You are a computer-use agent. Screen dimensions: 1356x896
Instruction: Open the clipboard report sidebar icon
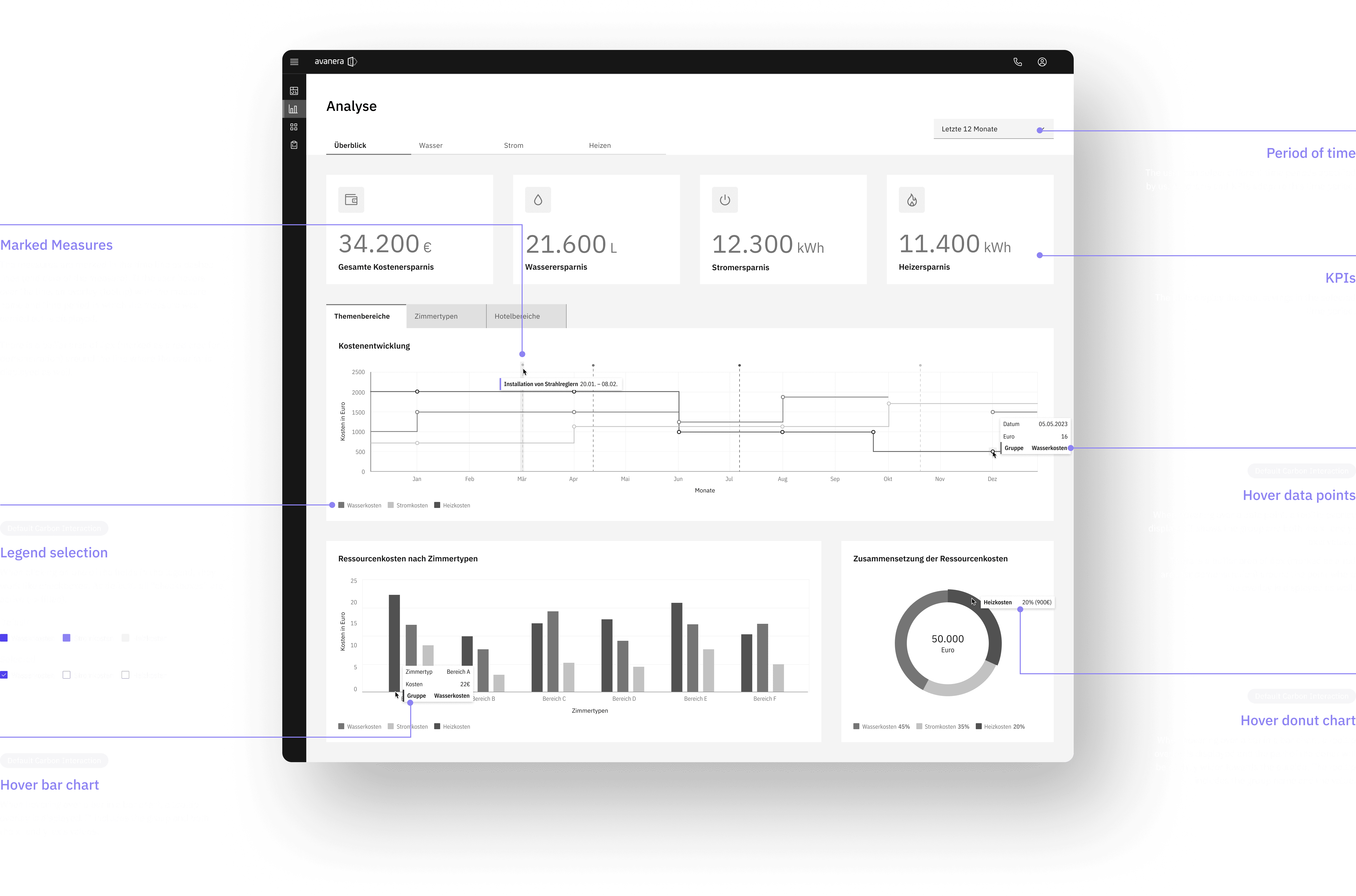294,145
